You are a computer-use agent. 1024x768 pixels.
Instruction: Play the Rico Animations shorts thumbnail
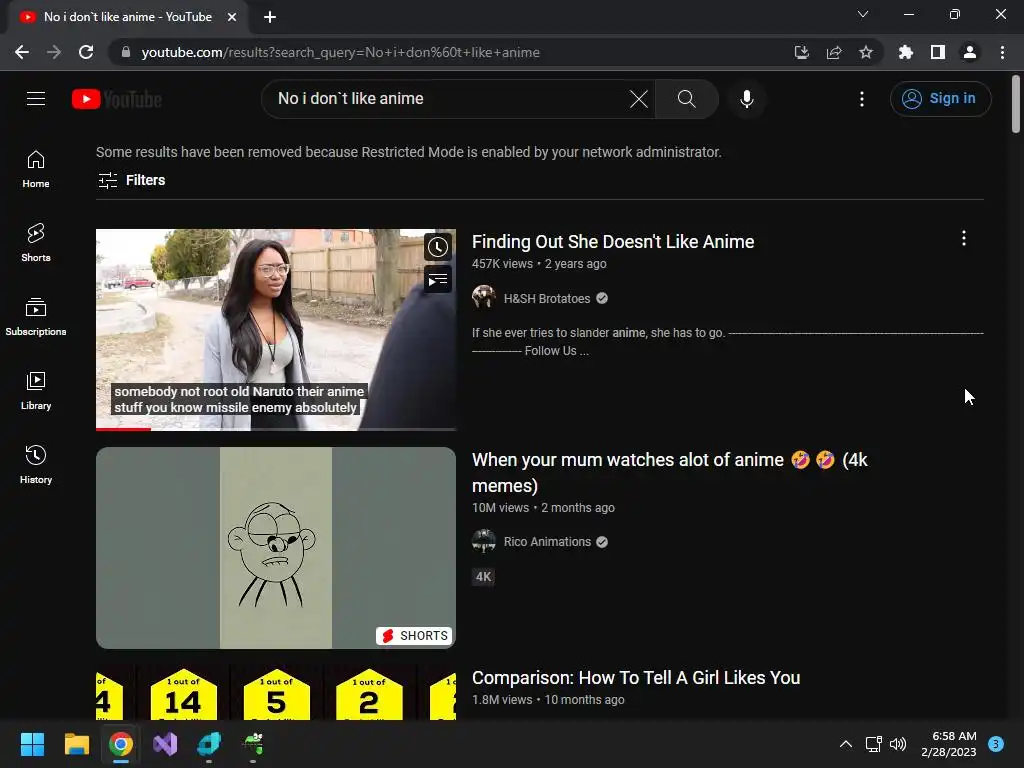coord(276,547)
